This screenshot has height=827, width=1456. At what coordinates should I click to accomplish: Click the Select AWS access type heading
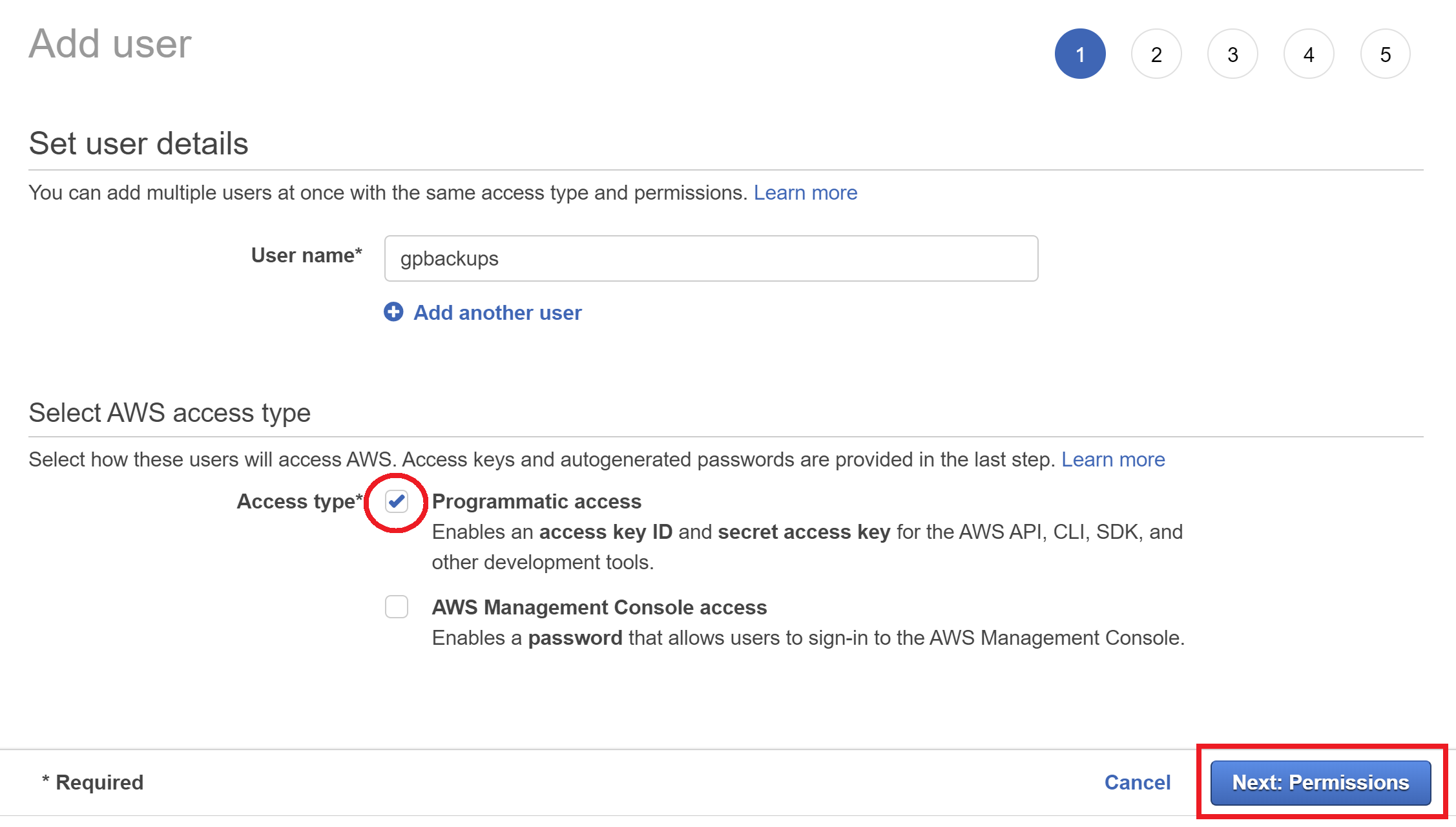pos(170,413)
